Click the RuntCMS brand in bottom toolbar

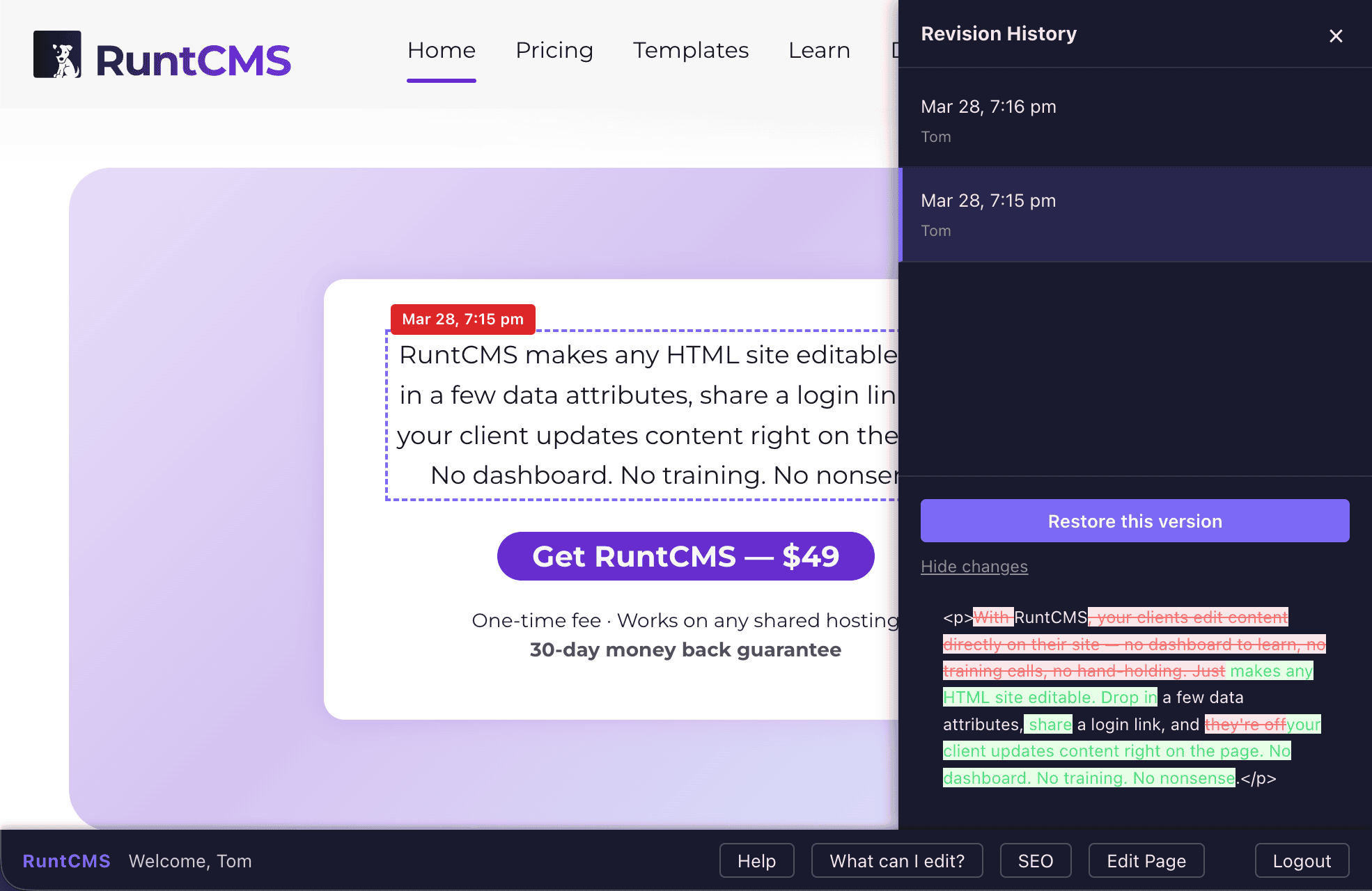pyautogui.click(x=66, y=861)
